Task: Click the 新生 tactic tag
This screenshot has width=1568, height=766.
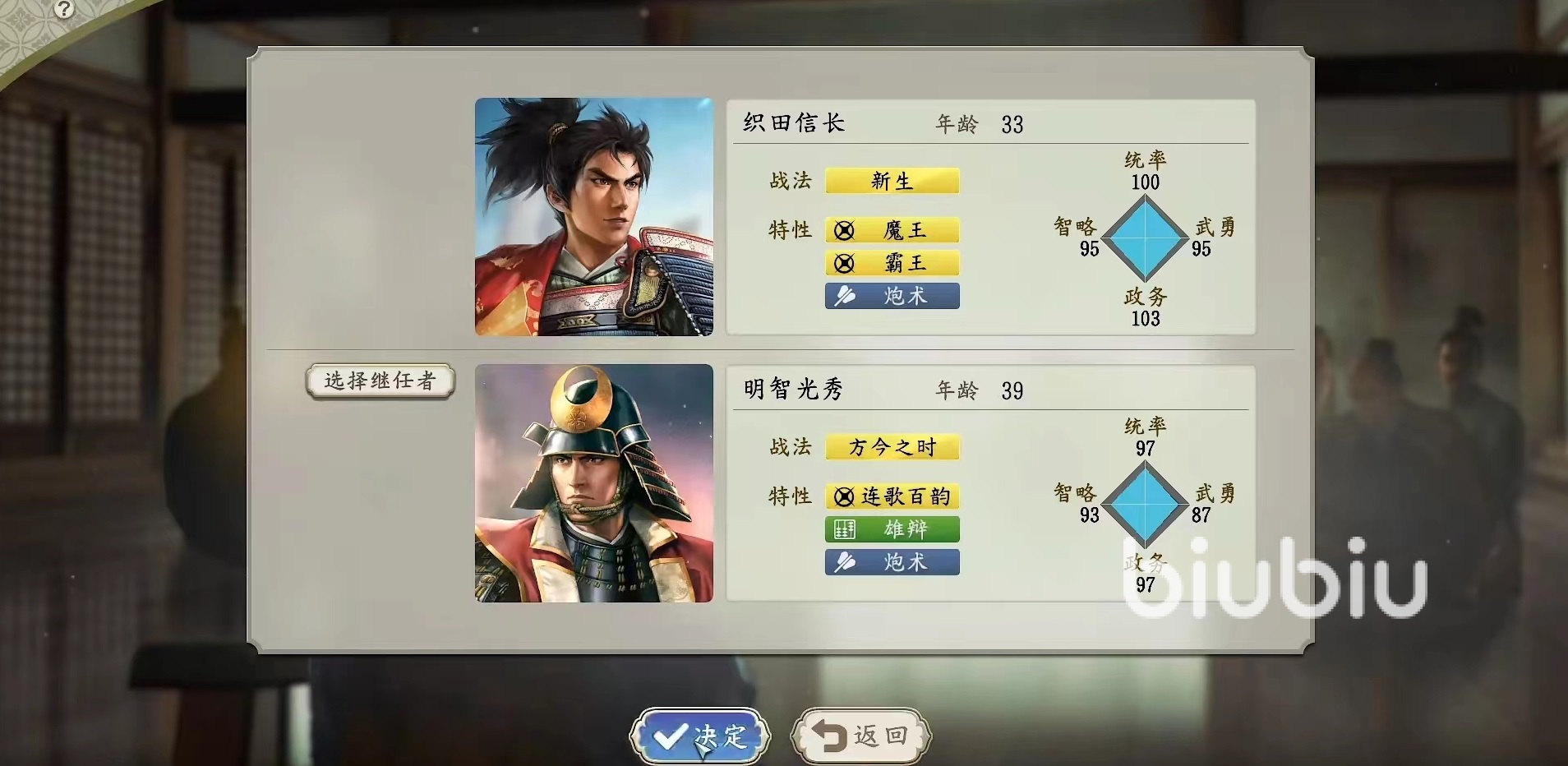Action: [892, 181]
